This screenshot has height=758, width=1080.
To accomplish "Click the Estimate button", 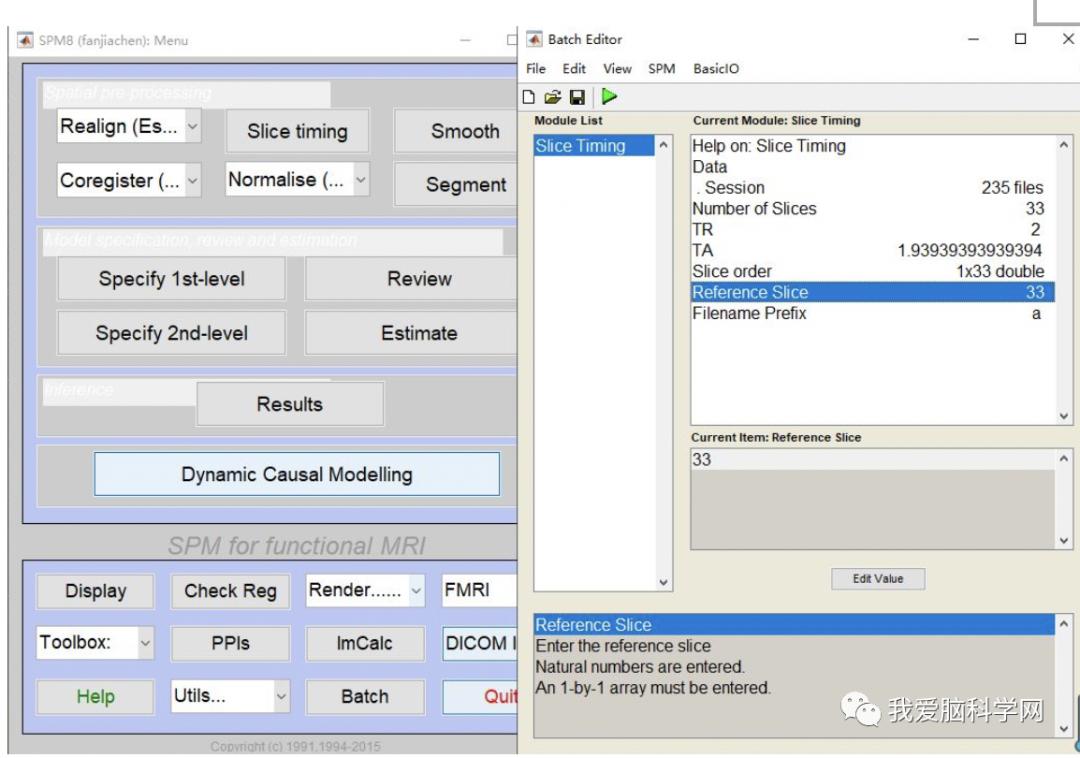I will (x=411, y=333).
